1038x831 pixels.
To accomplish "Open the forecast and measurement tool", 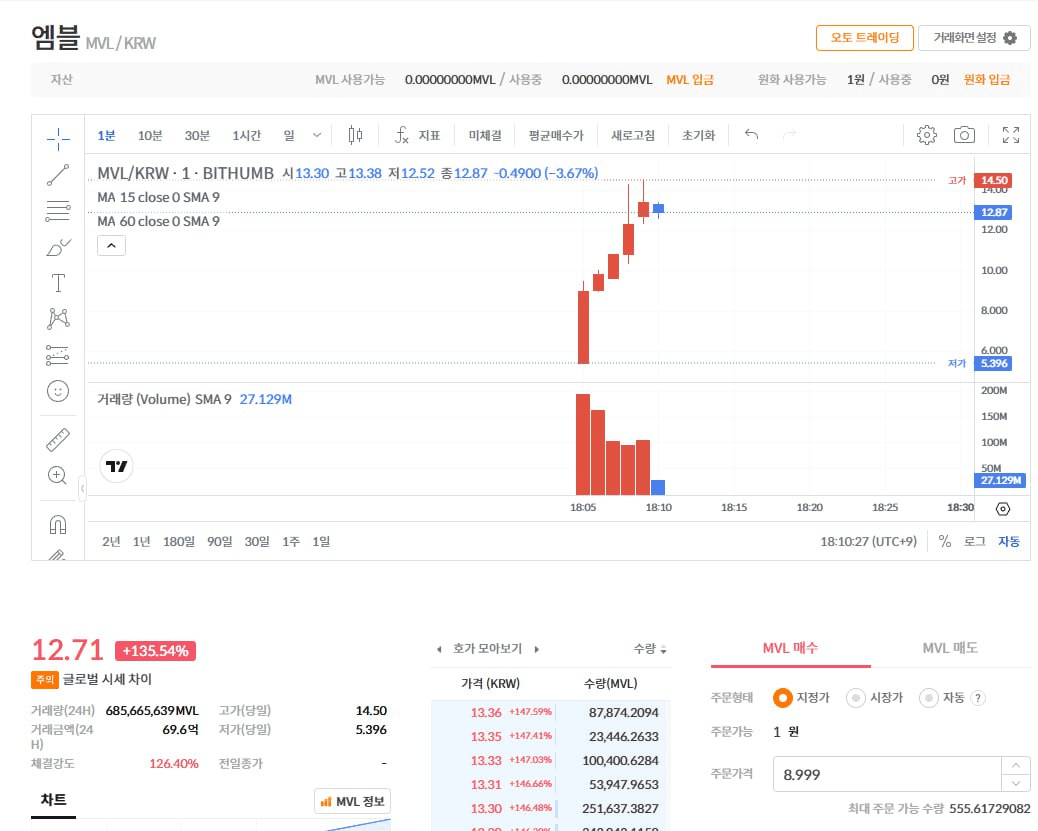I will pyautogui.click(x=58, y=355).
